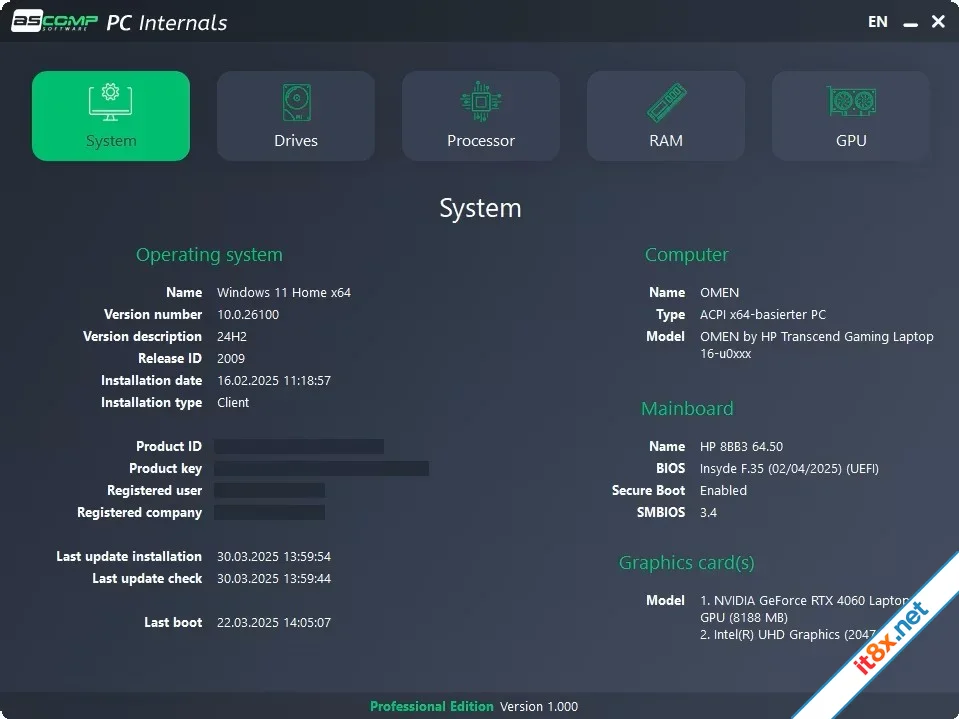The height and width of the screenshot is (719, 959).
Task: Click the Product ID label
Action: (169, 446)
